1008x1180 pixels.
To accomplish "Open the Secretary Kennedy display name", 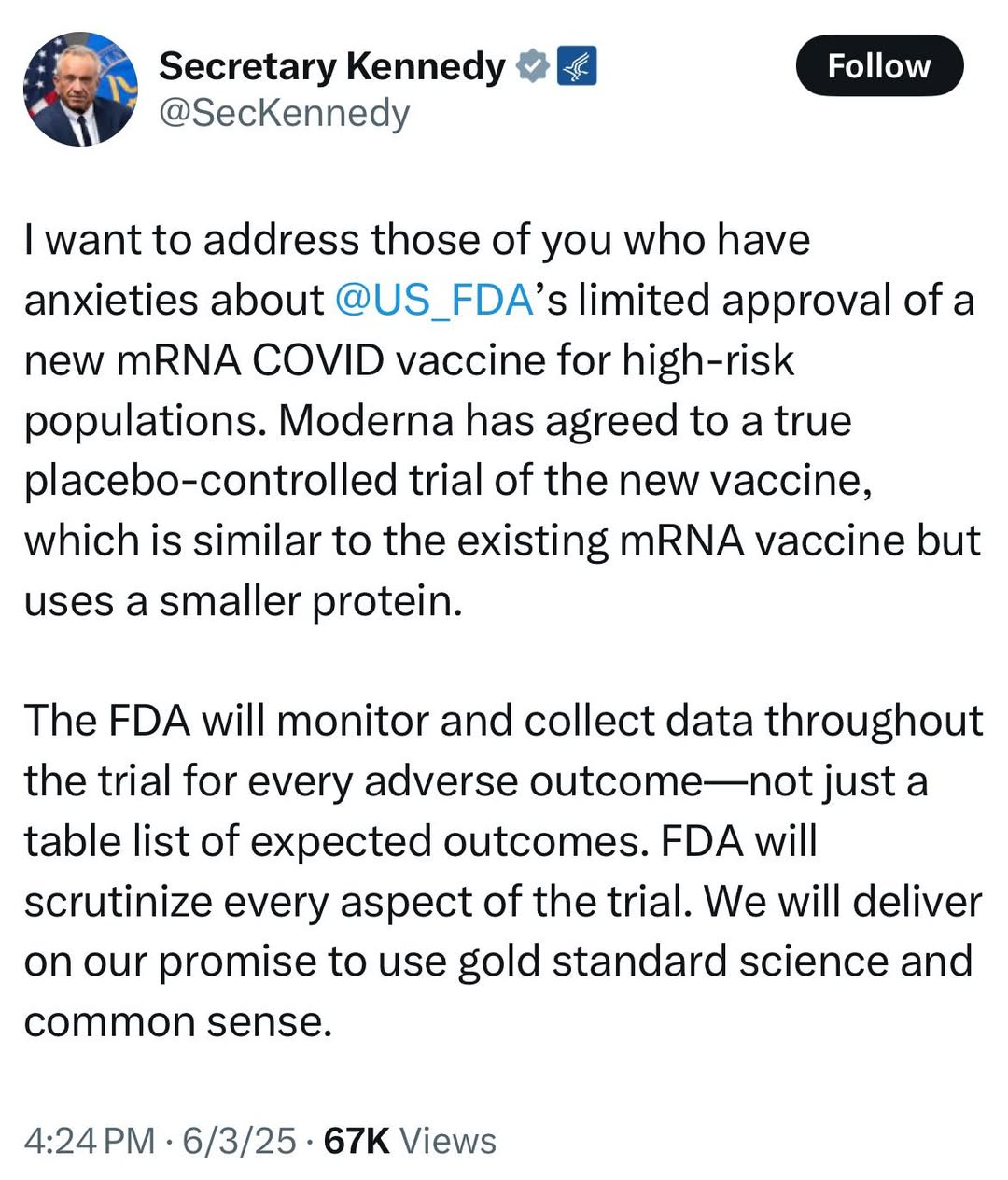I will [x=331, y=66].
